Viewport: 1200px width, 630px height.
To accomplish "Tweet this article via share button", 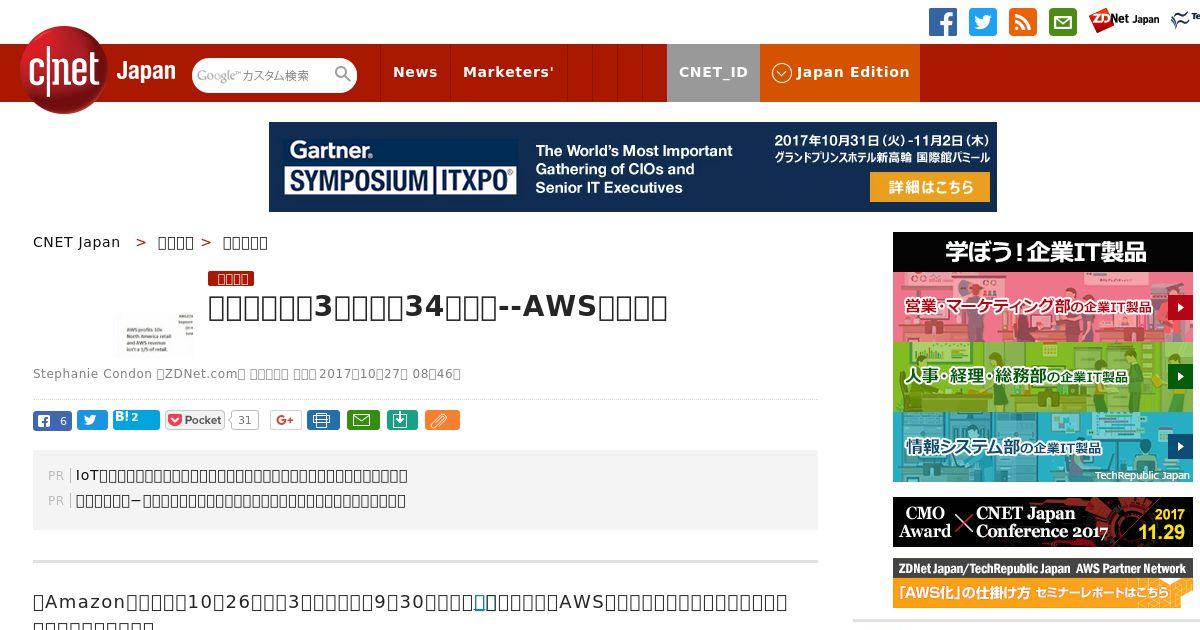I will point(92,421).
